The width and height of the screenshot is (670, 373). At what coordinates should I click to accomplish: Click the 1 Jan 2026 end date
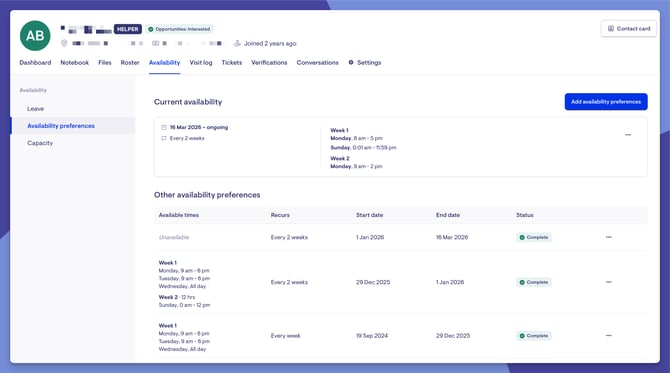[x=450, y=282]
